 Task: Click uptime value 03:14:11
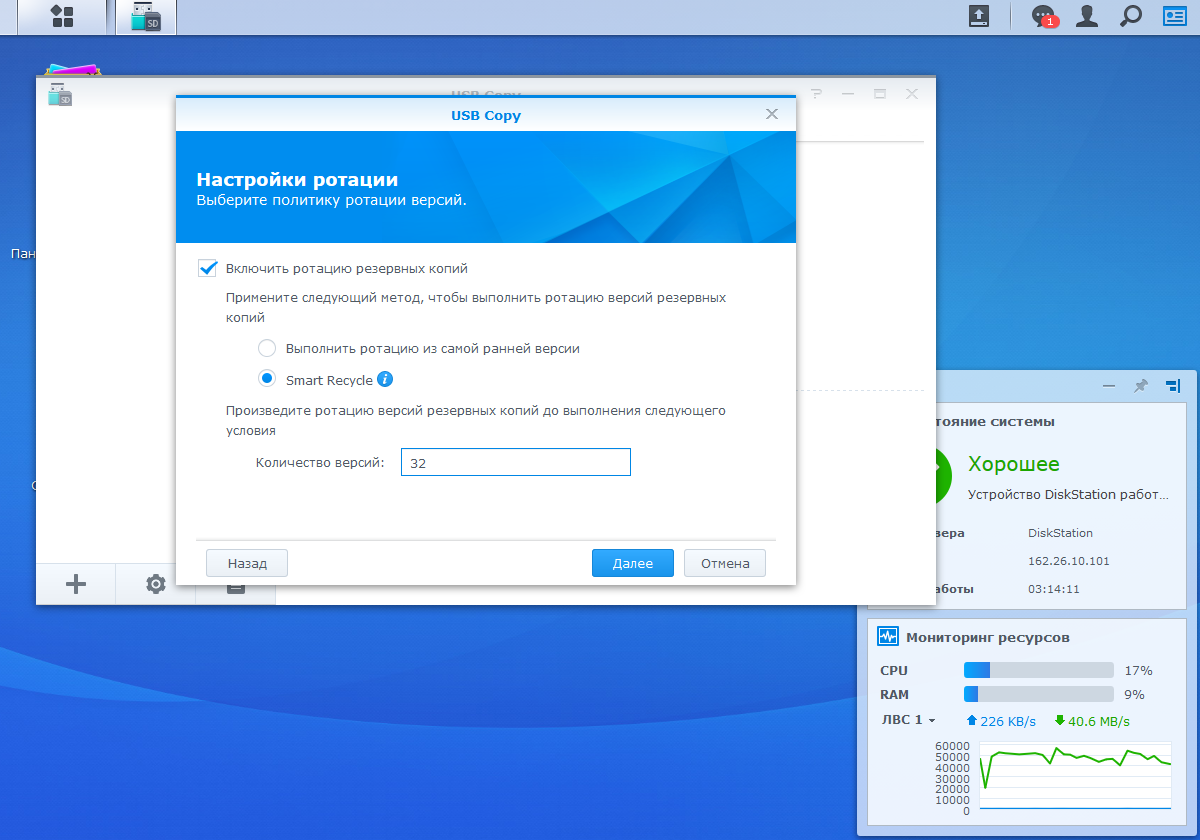pyautogui.click(x=1054, y=589)
